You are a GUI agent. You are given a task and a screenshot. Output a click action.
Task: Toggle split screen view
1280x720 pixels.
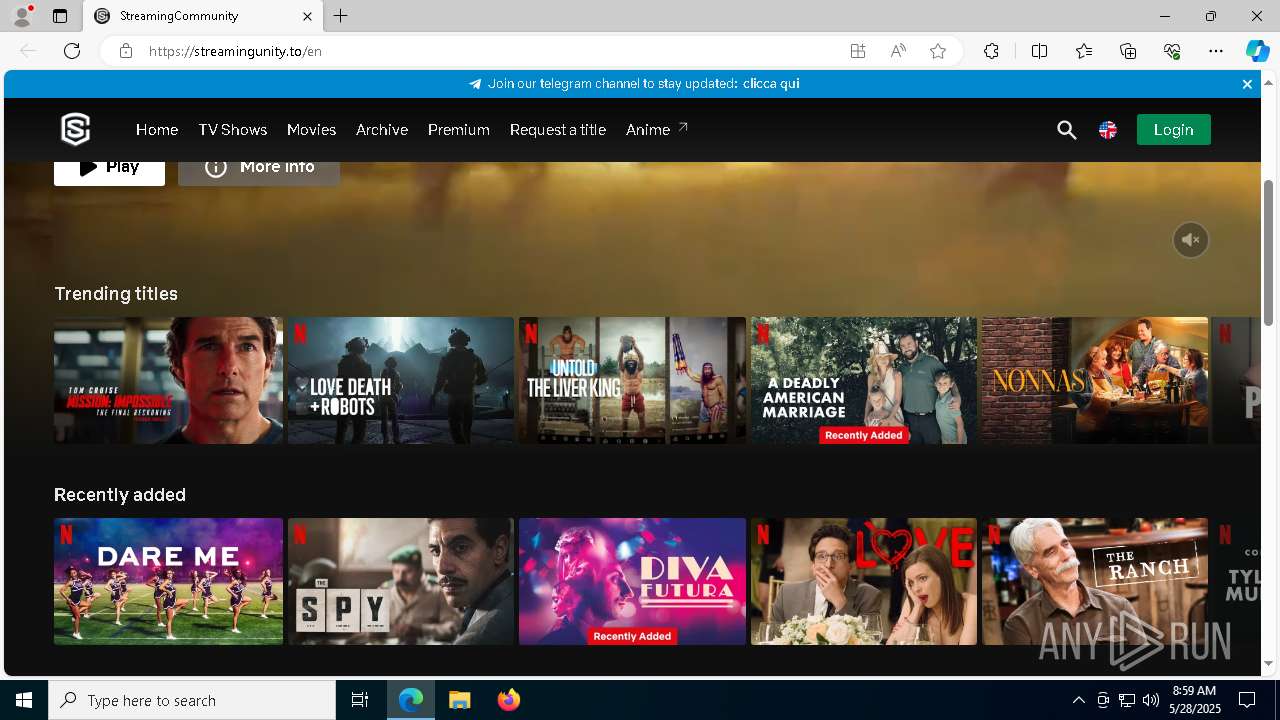(x=1039, y=51)
